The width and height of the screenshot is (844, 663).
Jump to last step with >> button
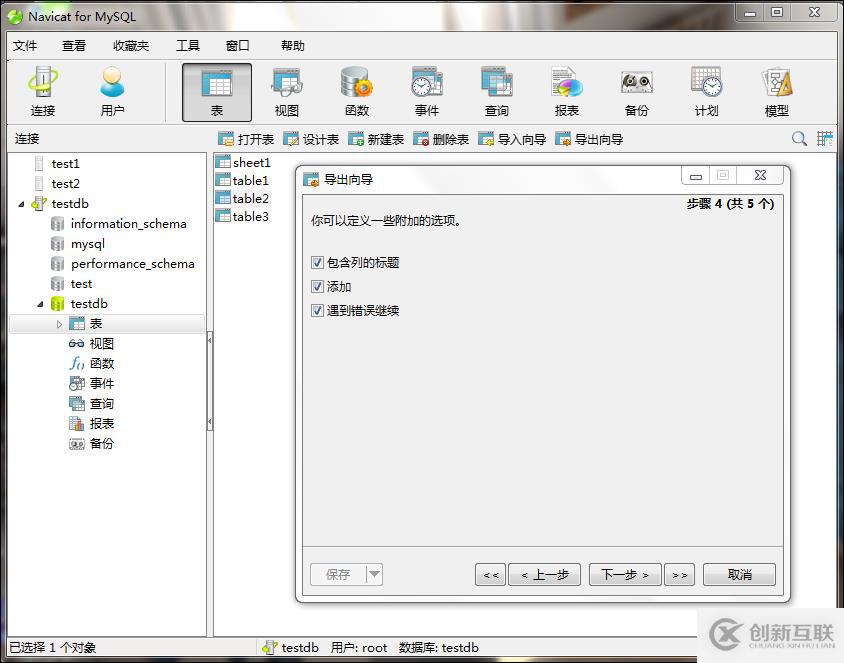[x=679, y=574]
